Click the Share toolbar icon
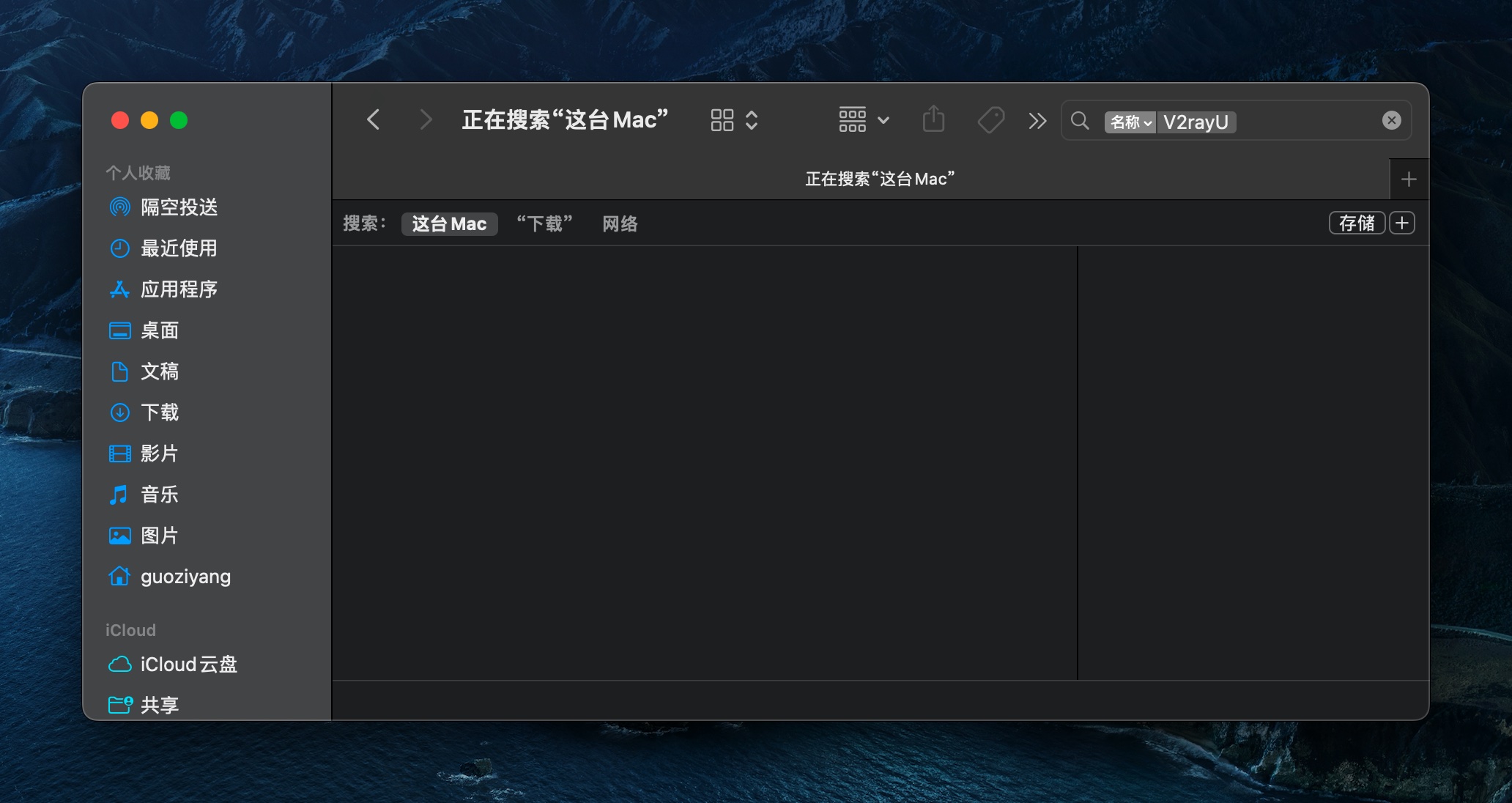This screenshot has height=803, width=1512. coord(933,120)
